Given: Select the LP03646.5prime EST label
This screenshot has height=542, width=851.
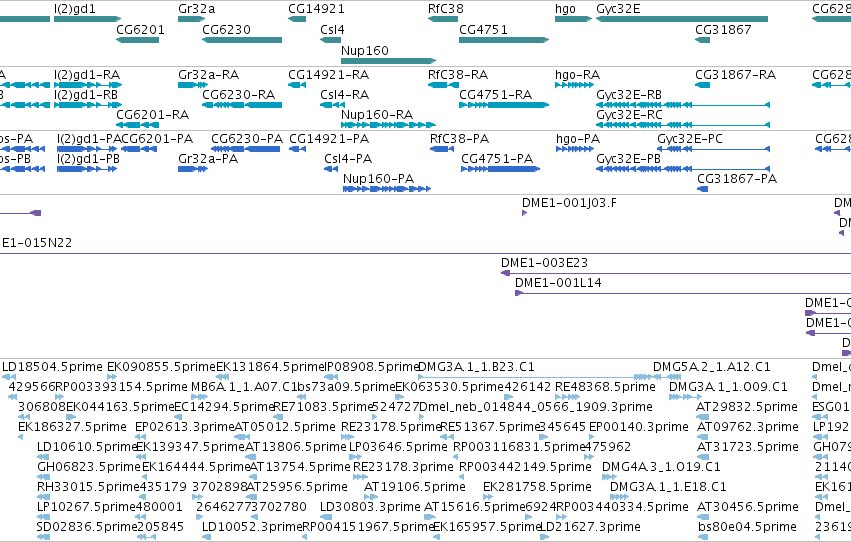Looking at the screenshot, I should [x=398, y=447].
